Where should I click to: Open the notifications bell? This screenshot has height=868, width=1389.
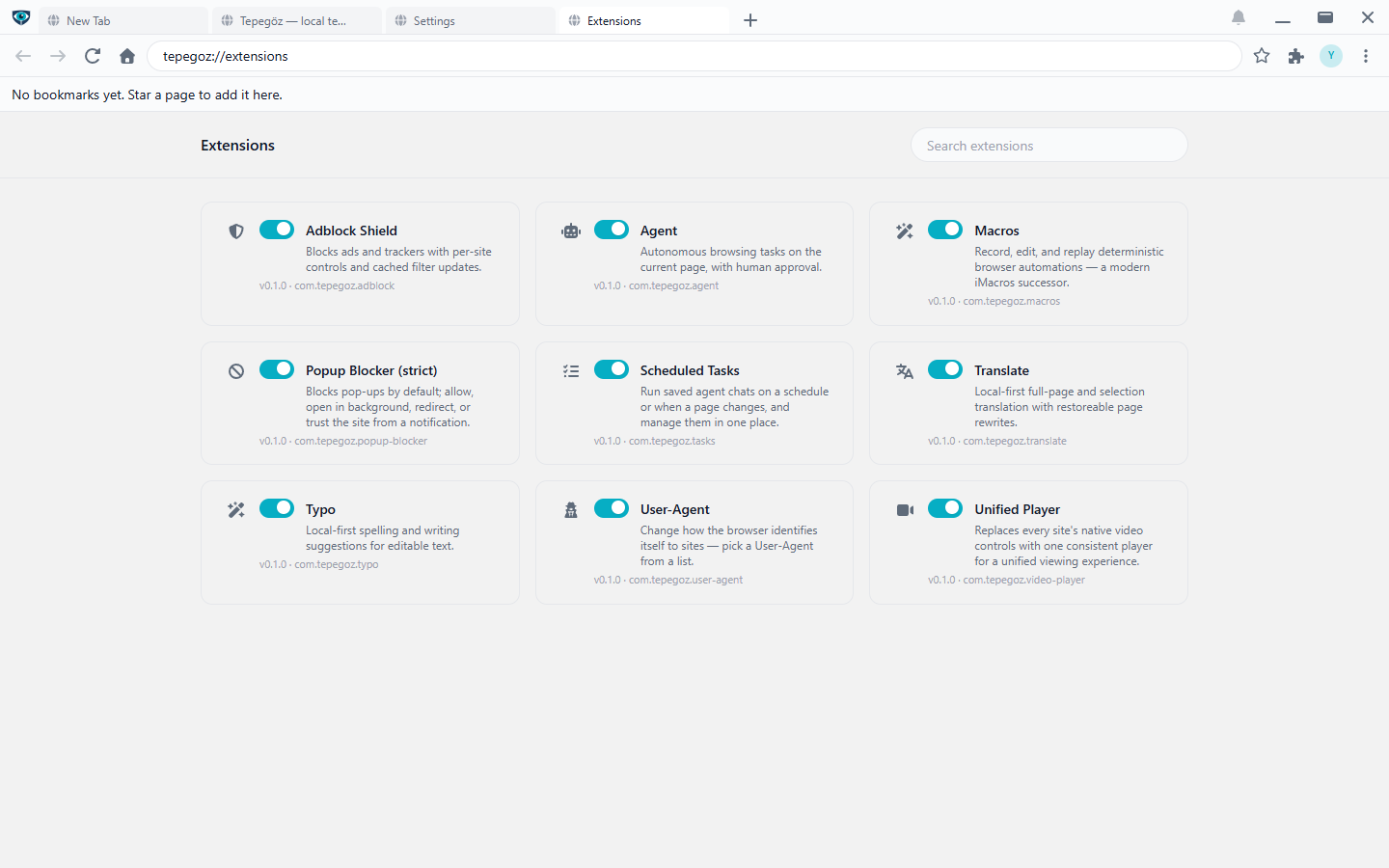(1239, 17)
